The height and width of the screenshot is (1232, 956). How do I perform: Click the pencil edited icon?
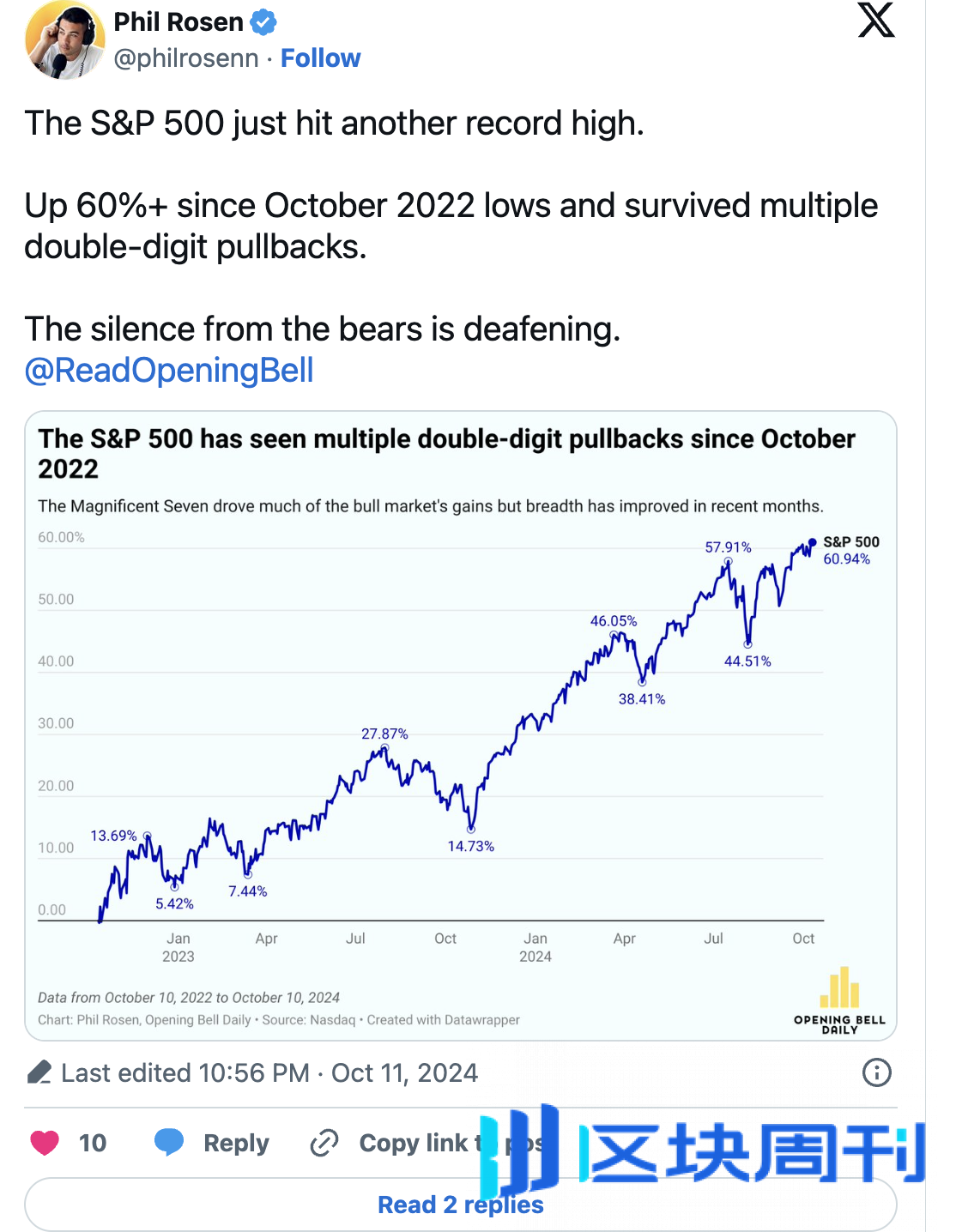pyautogui.click(x=39, y=1072)
